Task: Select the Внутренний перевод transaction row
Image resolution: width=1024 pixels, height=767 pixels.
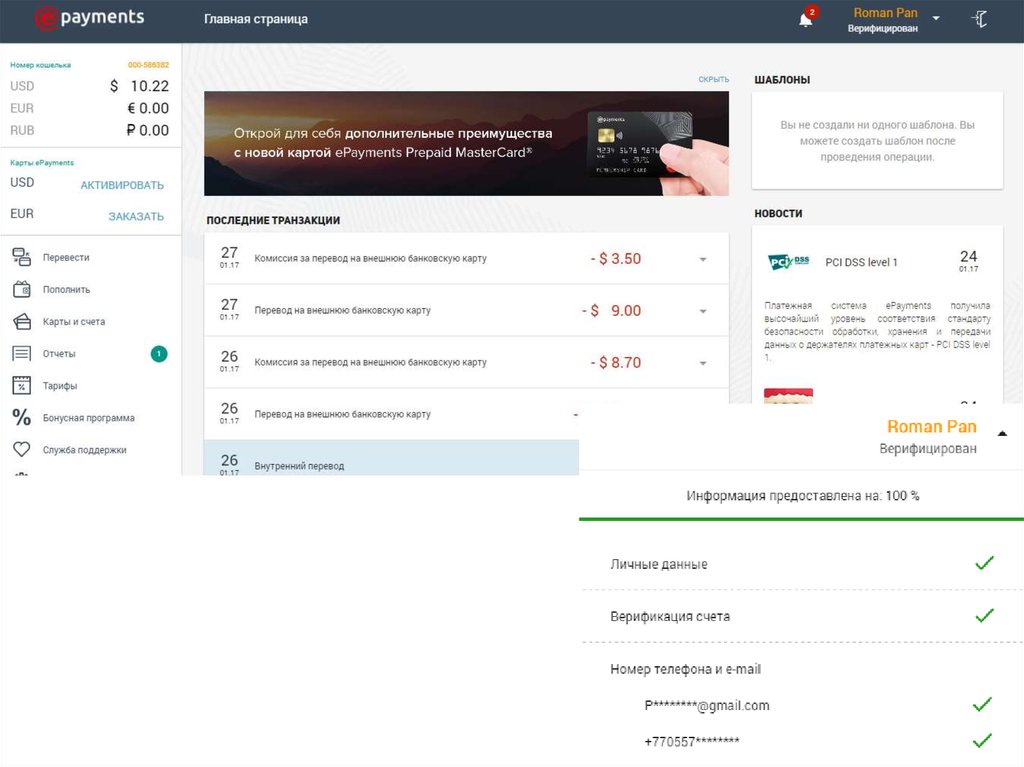Action: point(390,463)
